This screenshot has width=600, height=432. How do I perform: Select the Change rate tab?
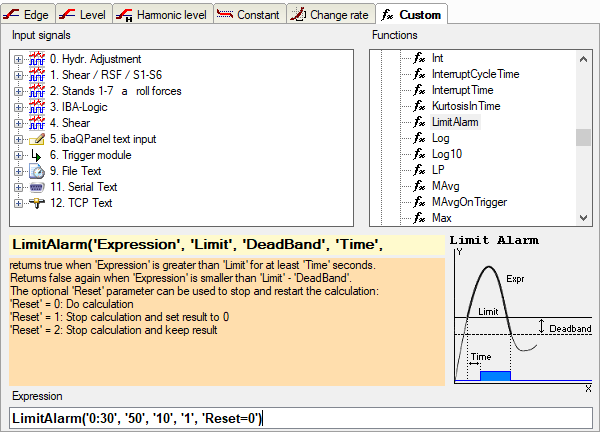(331, 13)
